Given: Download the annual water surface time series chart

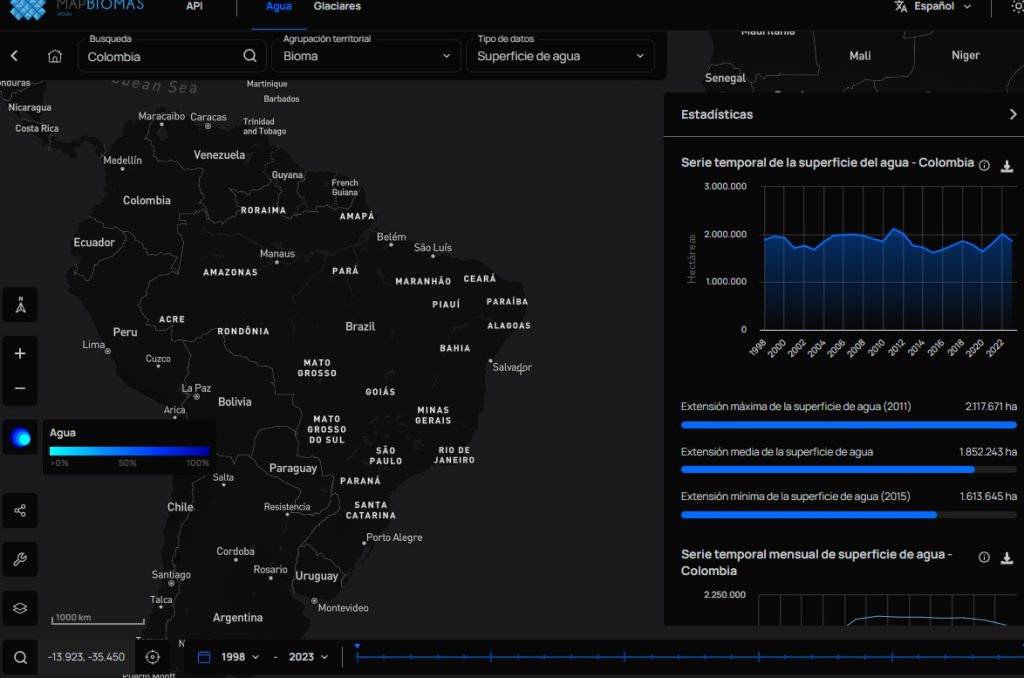Looking at the screenshot, I should (x=1007, y=166).
